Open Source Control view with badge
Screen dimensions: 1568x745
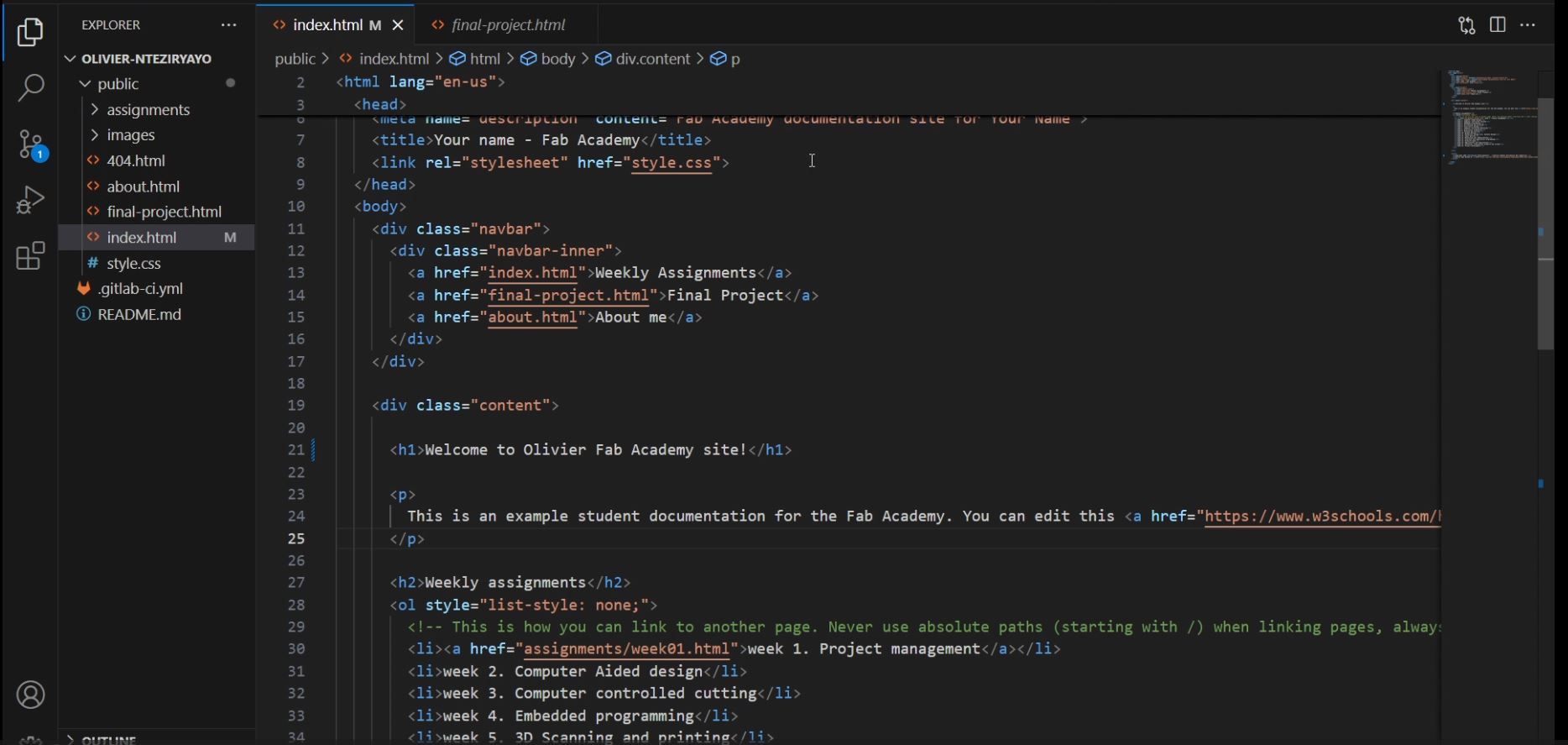click(32, 145)
